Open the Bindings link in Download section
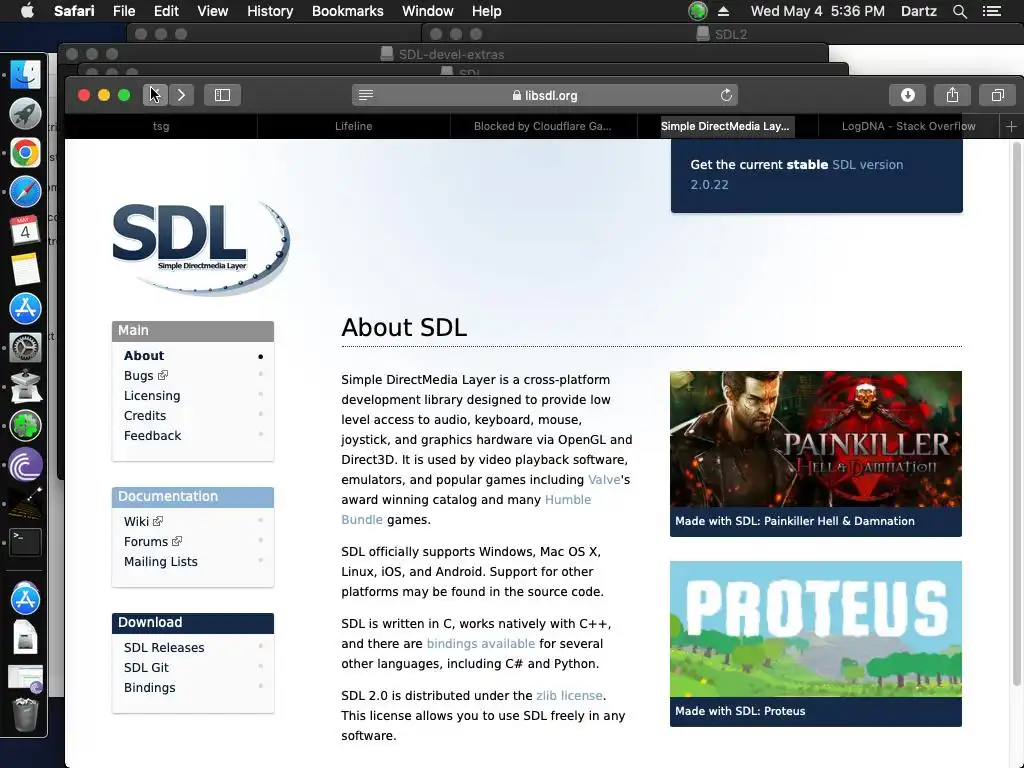Image resolution: width=1024 pixels, height=768 pixels. point(150,688)
